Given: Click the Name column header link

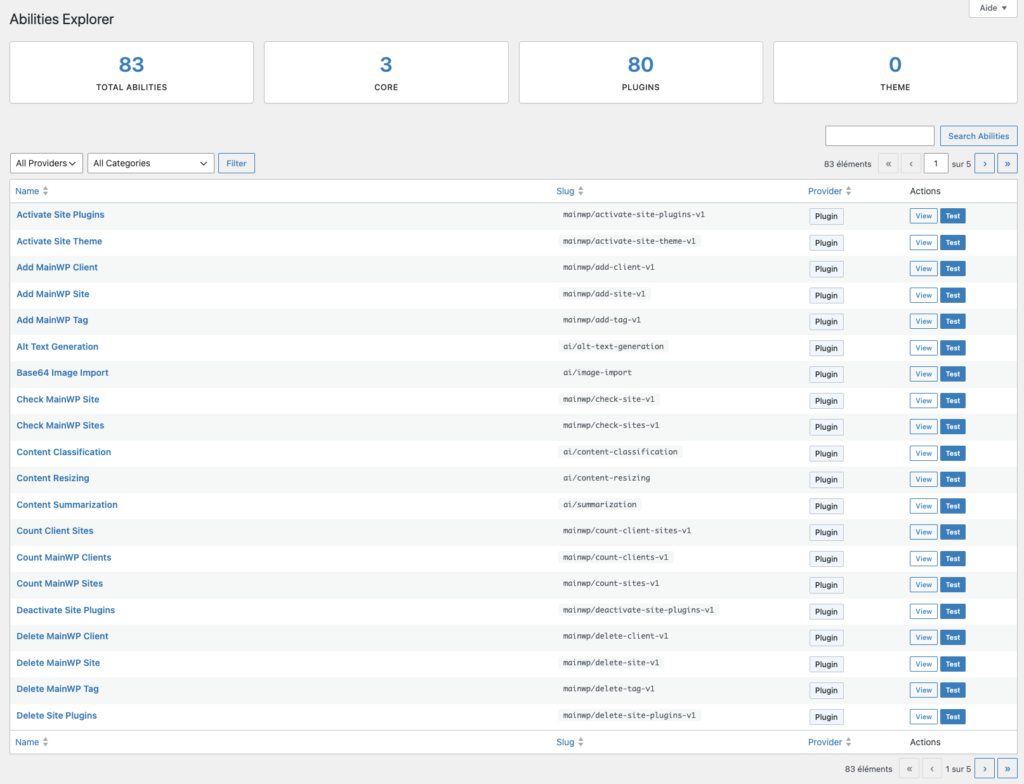Looking at the screenshot, I should coord(27,191).
